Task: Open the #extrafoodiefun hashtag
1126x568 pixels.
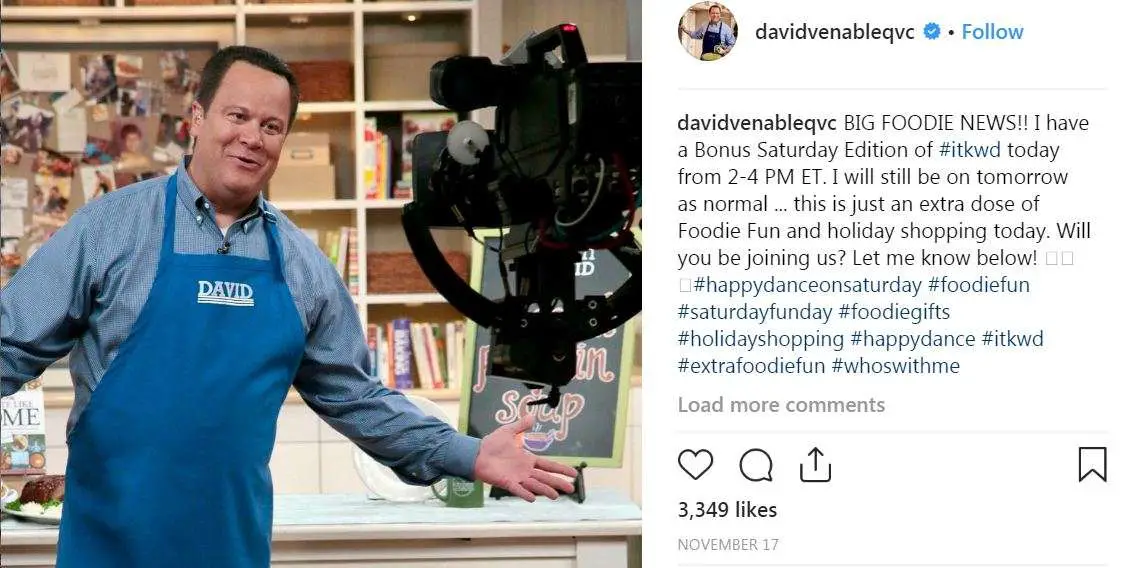Action: (x=751, y=366)
